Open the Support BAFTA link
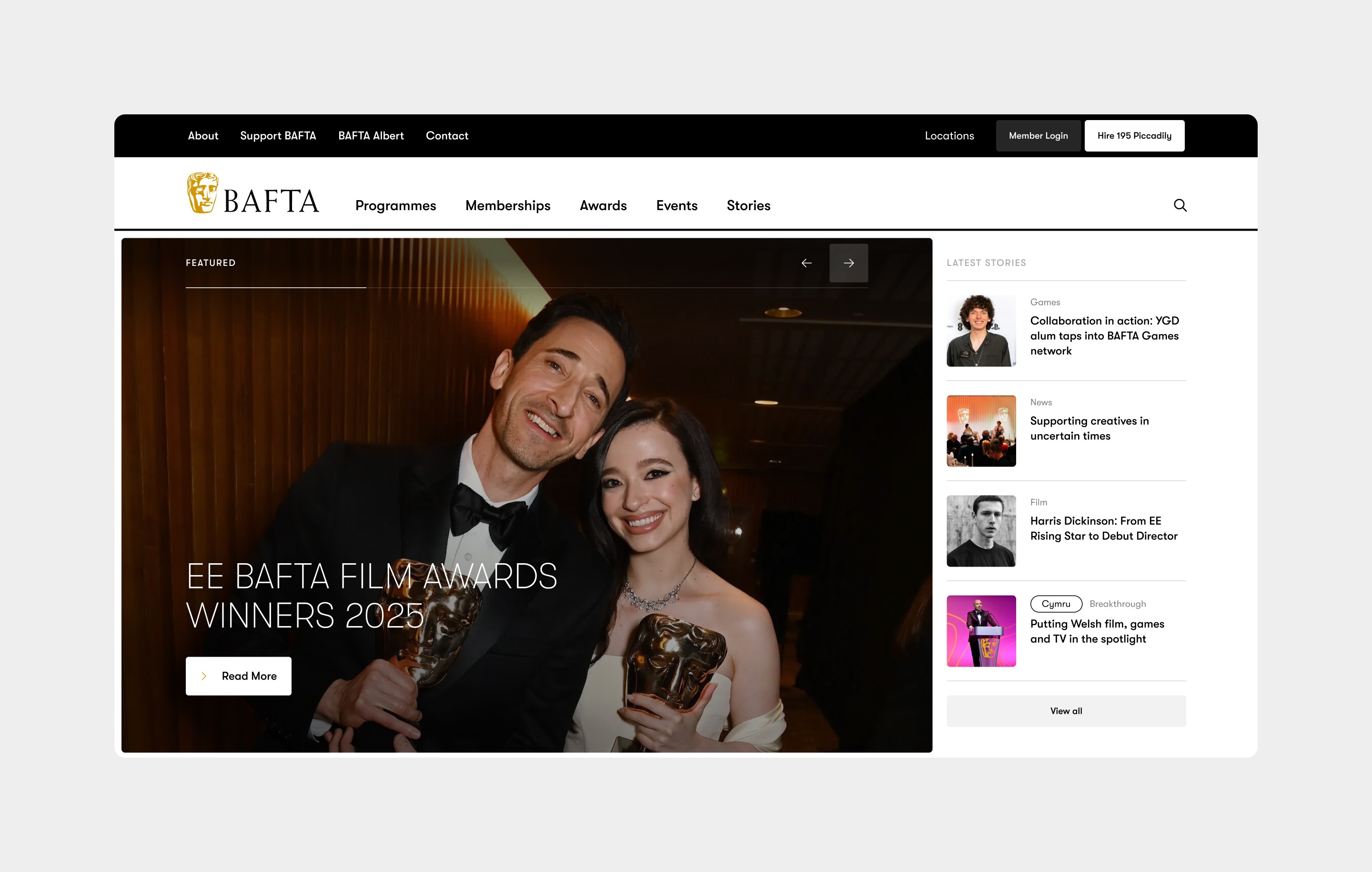 (x=278, y=136)
